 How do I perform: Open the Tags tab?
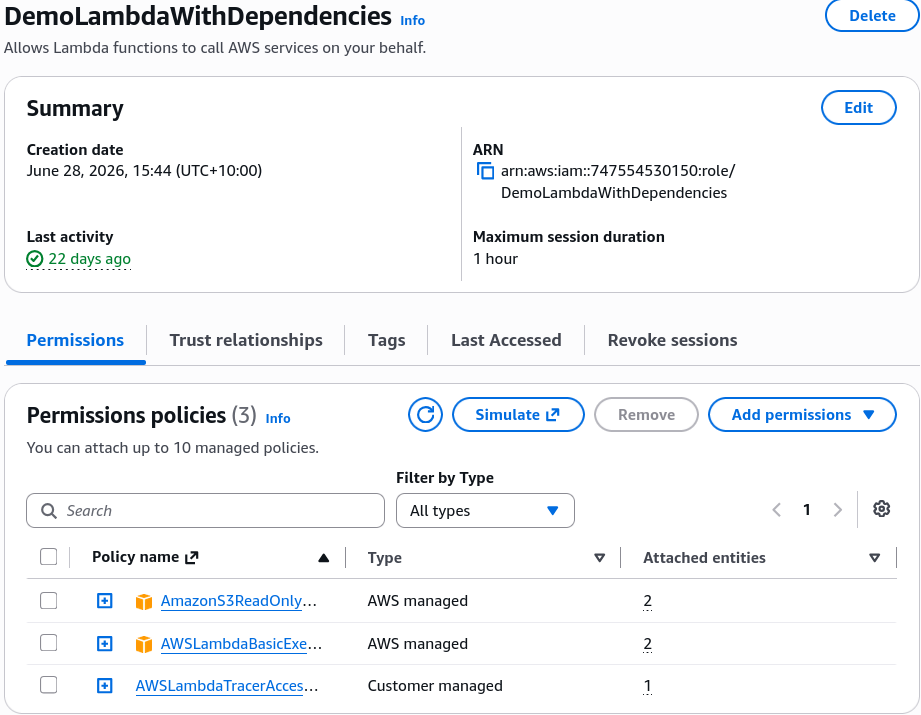pos(386,340)
